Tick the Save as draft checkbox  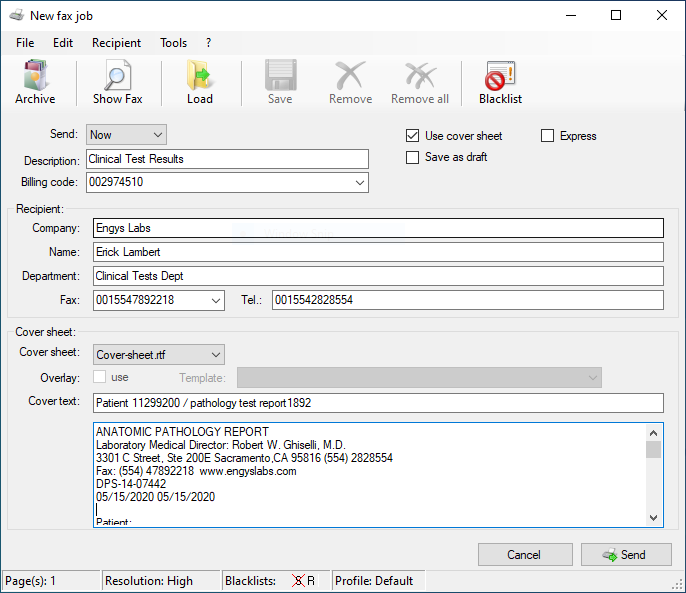[x=412, y=157]
